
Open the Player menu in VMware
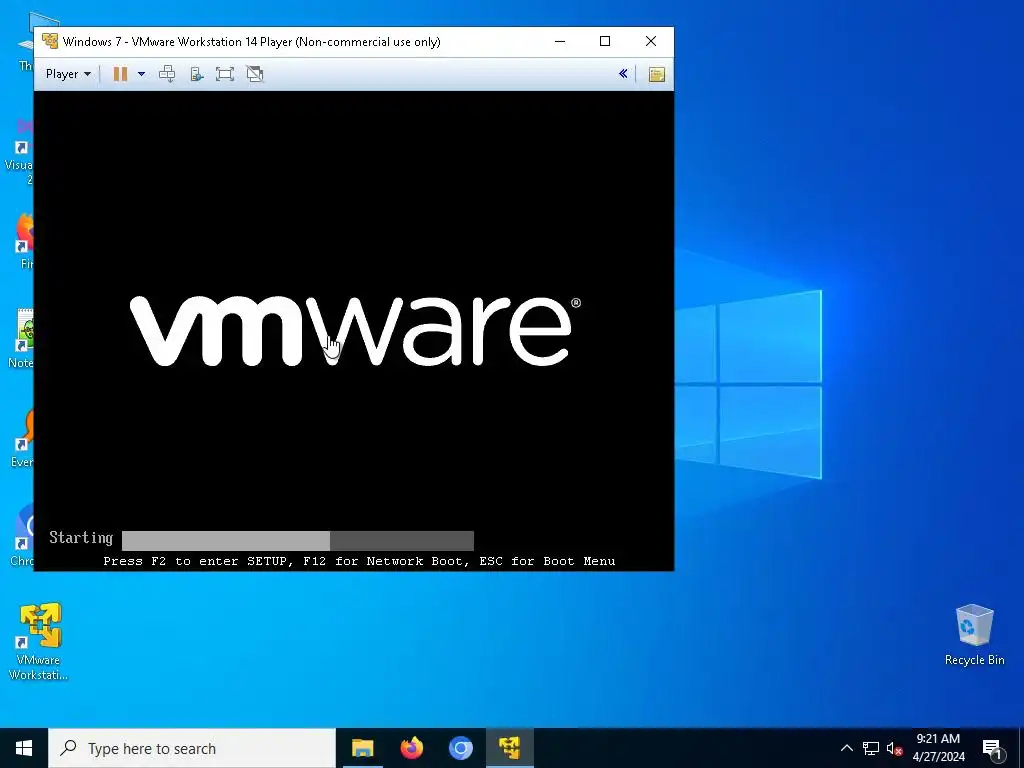[68, 74]
